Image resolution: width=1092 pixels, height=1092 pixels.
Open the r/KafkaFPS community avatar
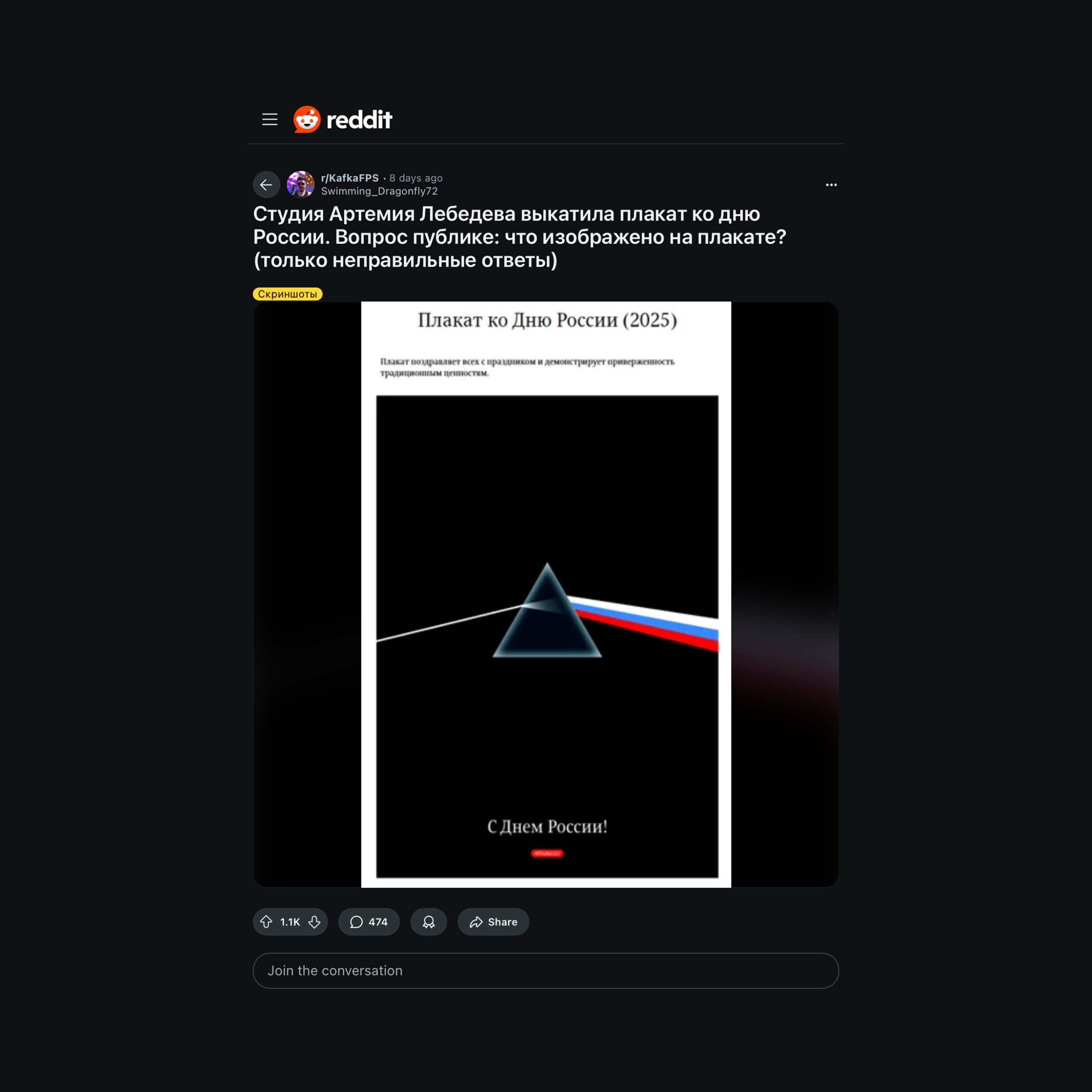pyautogui.click(x=301, y=184)
